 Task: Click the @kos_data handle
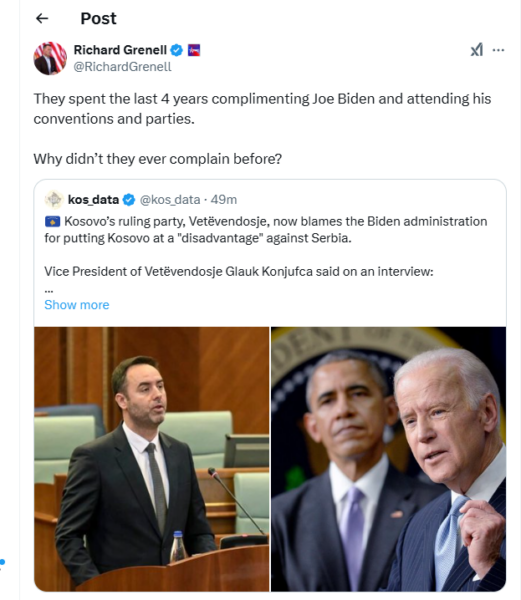(x=170, y=199)
